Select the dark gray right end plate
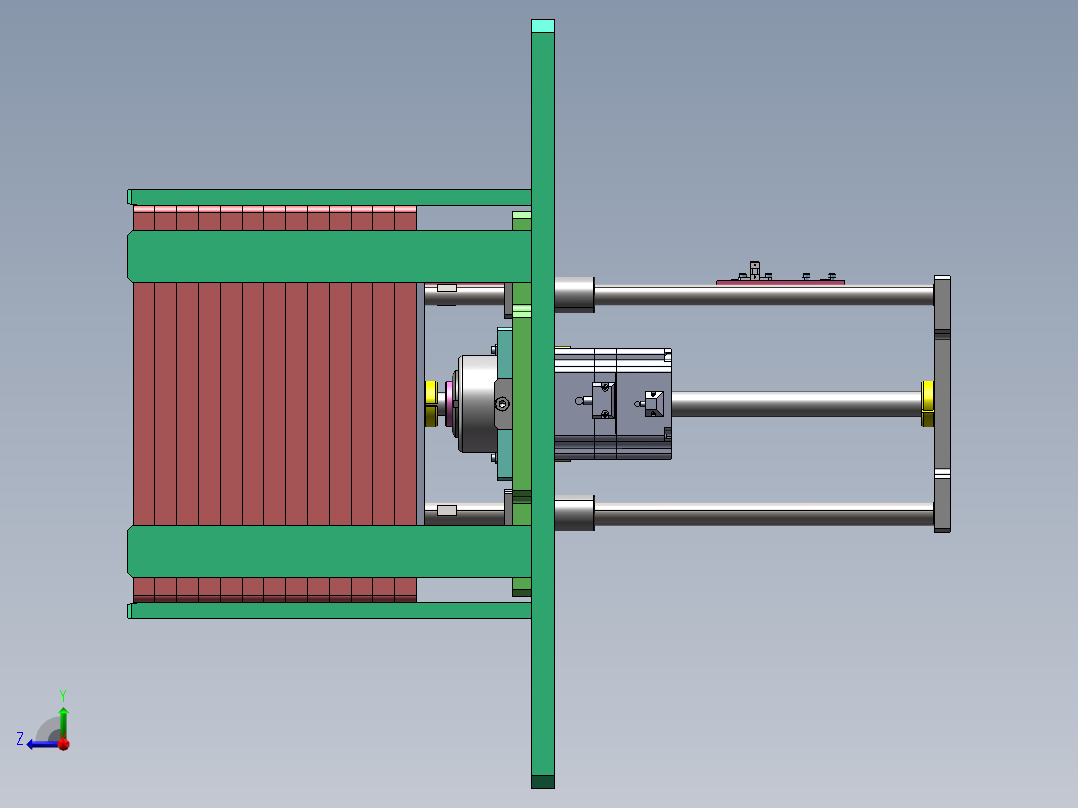1078x808 pixels. click(942, 404)
